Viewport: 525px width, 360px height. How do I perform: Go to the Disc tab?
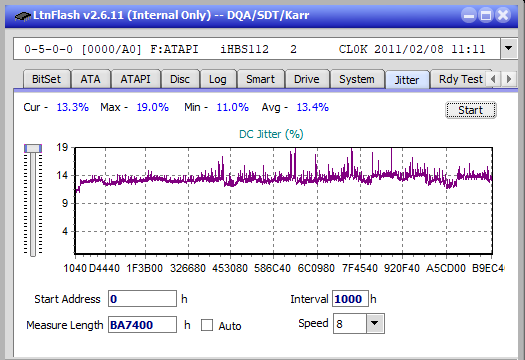[x=180, y=79]
